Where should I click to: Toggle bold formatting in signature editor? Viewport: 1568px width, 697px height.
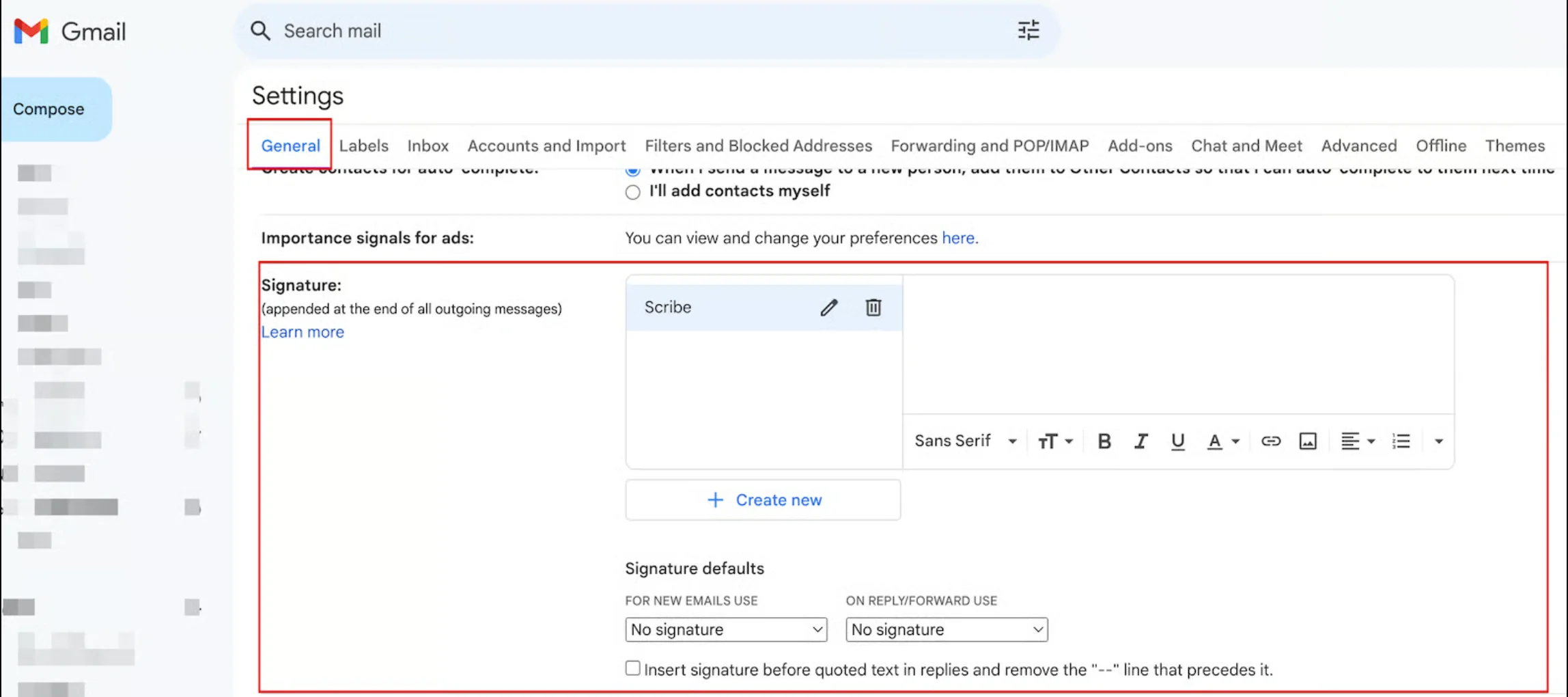coord(1104,441)
